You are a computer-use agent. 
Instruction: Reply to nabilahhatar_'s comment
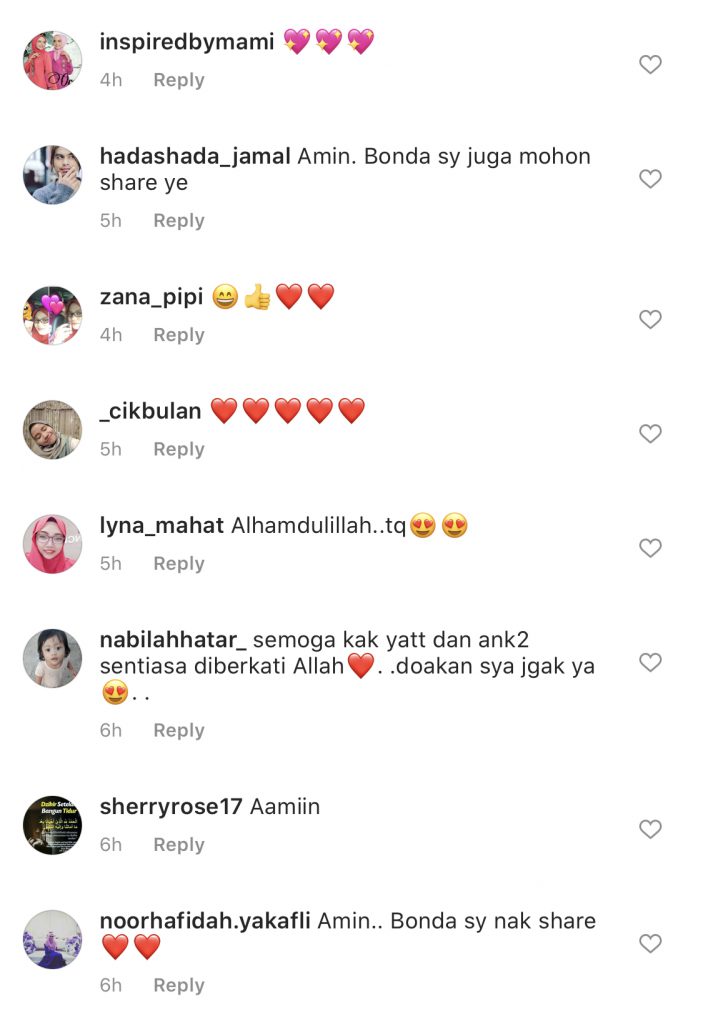(x=178, y=731)
